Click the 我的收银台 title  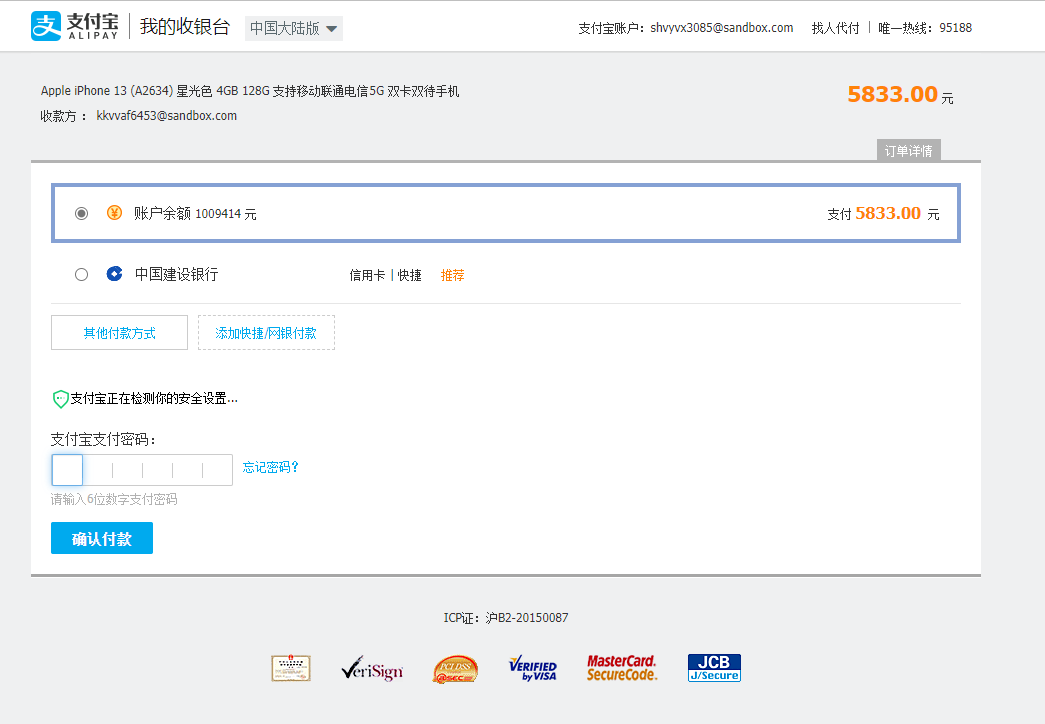click(185, 27)
